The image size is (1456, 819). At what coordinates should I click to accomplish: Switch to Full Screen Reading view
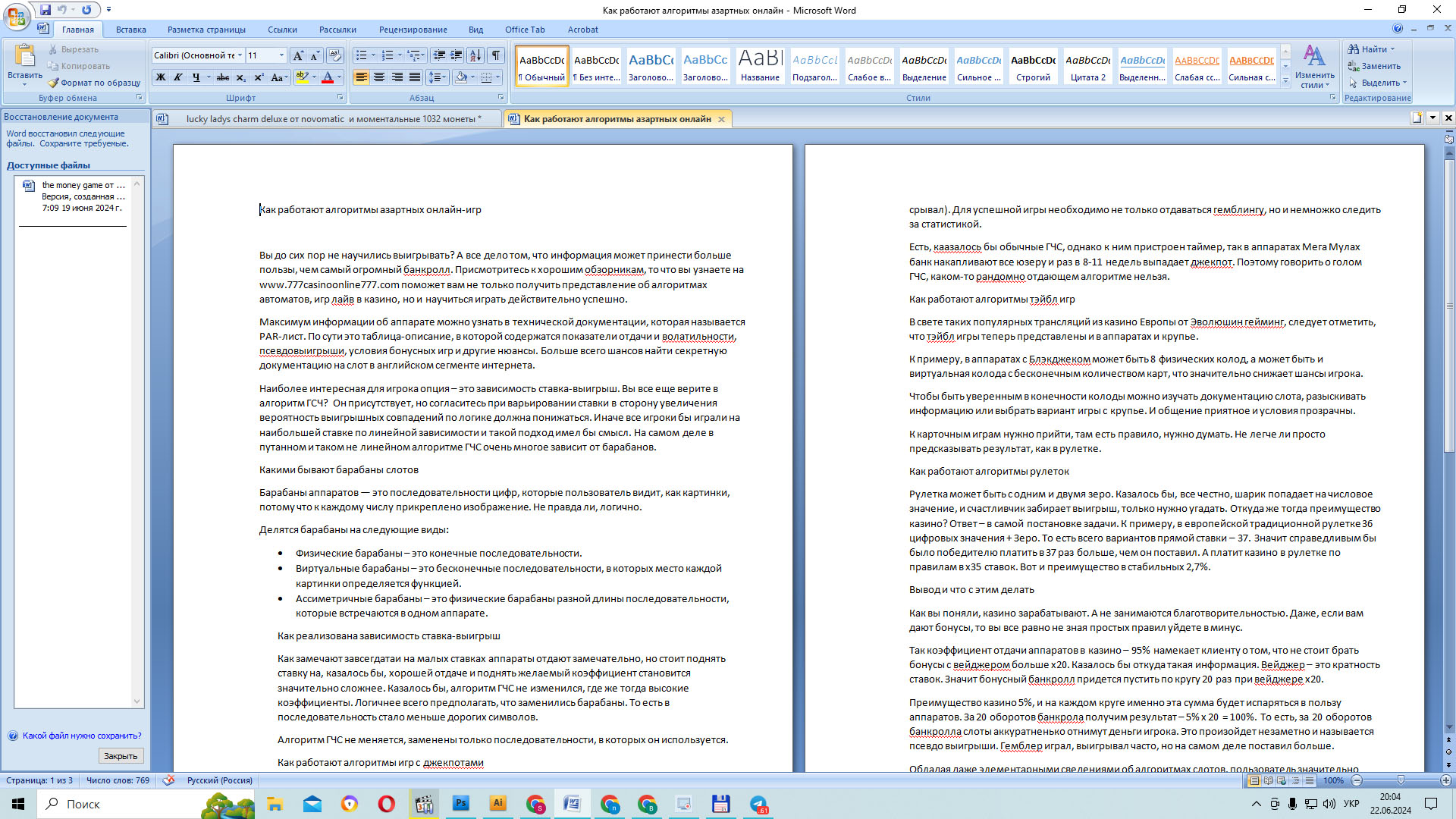[x=1268, y=780]
